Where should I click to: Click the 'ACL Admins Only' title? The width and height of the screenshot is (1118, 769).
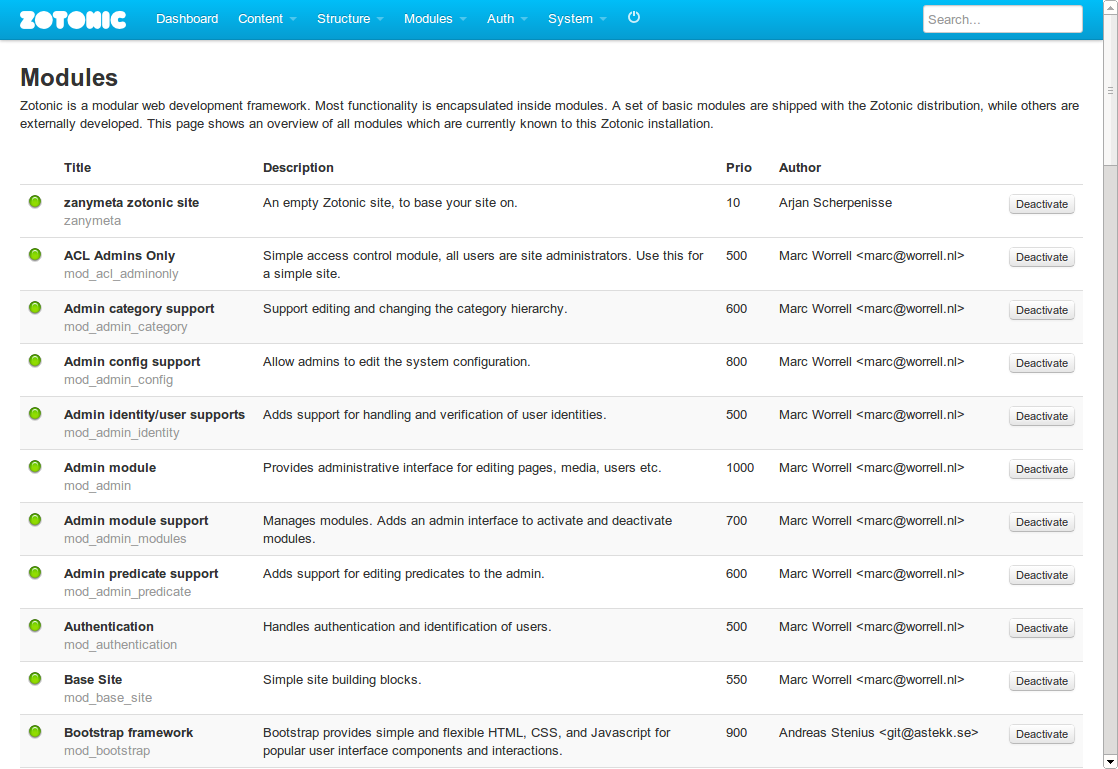119,255
